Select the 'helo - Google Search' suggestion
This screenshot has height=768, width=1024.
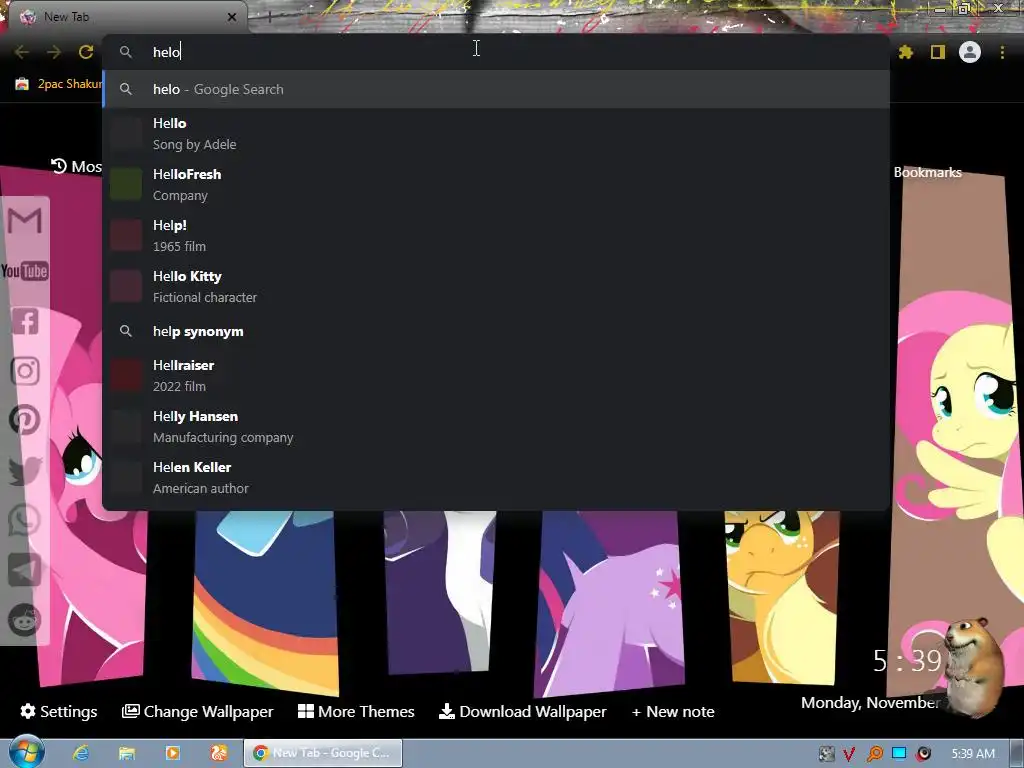496,89
